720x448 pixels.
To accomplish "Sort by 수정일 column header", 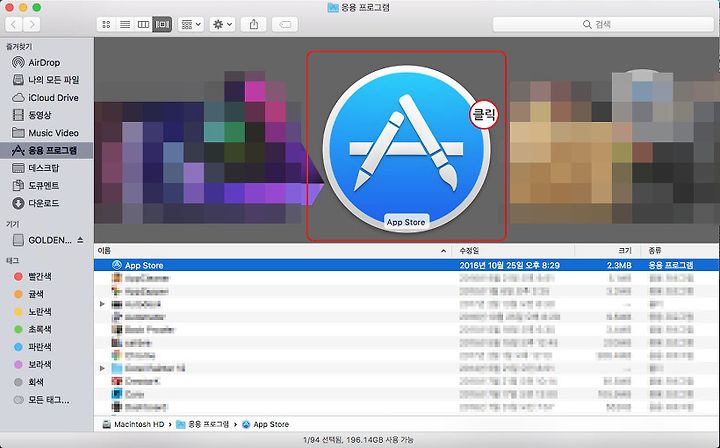I will 469,251.
